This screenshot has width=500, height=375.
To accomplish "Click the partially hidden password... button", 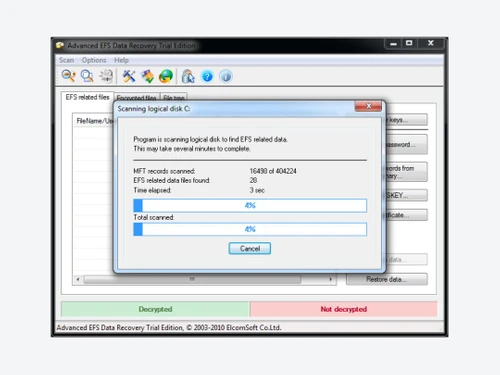I will pos(407,145).
